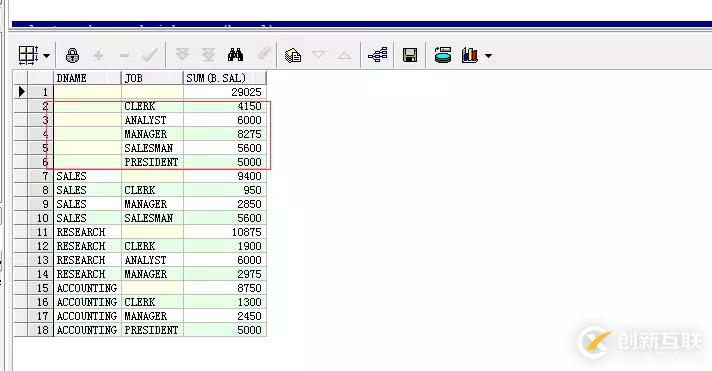Select row 7 by its row number
Image resolution: width=712 pixels, height=371 pixels.
[x=40, y=176]
